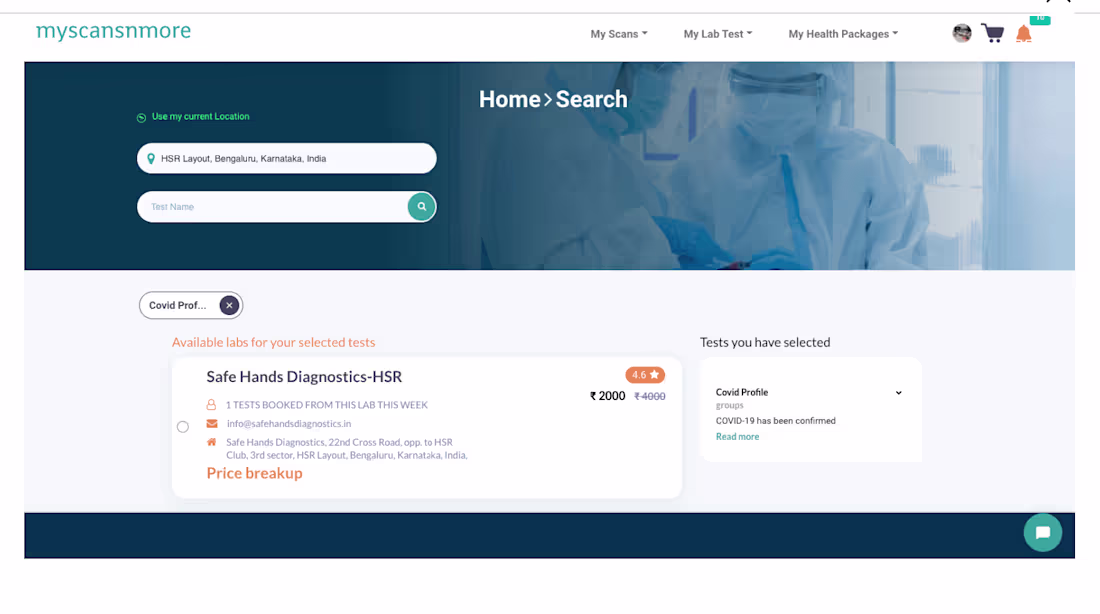Click the location pin in the address field

(x=151, y=157)
